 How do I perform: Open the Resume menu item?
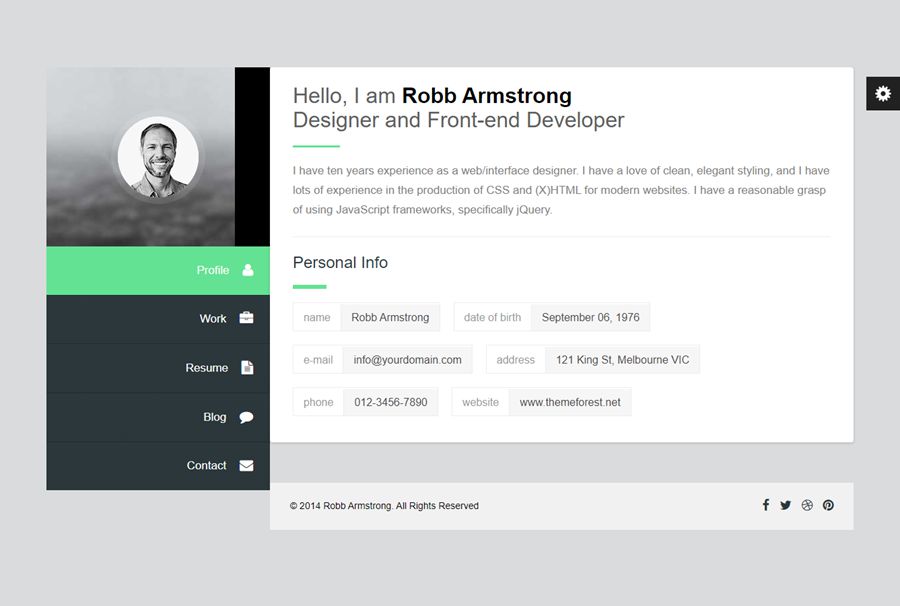pyautogui.click(x=206, y=367)
